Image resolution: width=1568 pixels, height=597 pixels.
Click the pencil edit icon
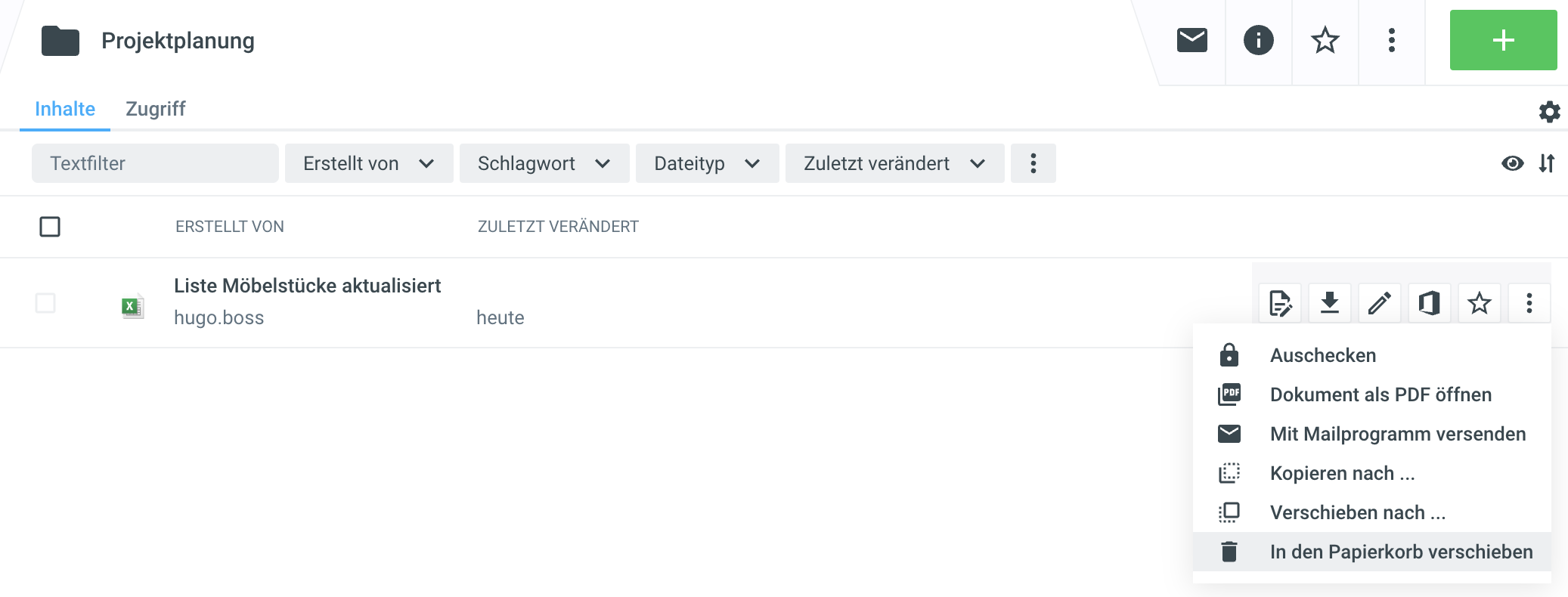coord(1379,303)
